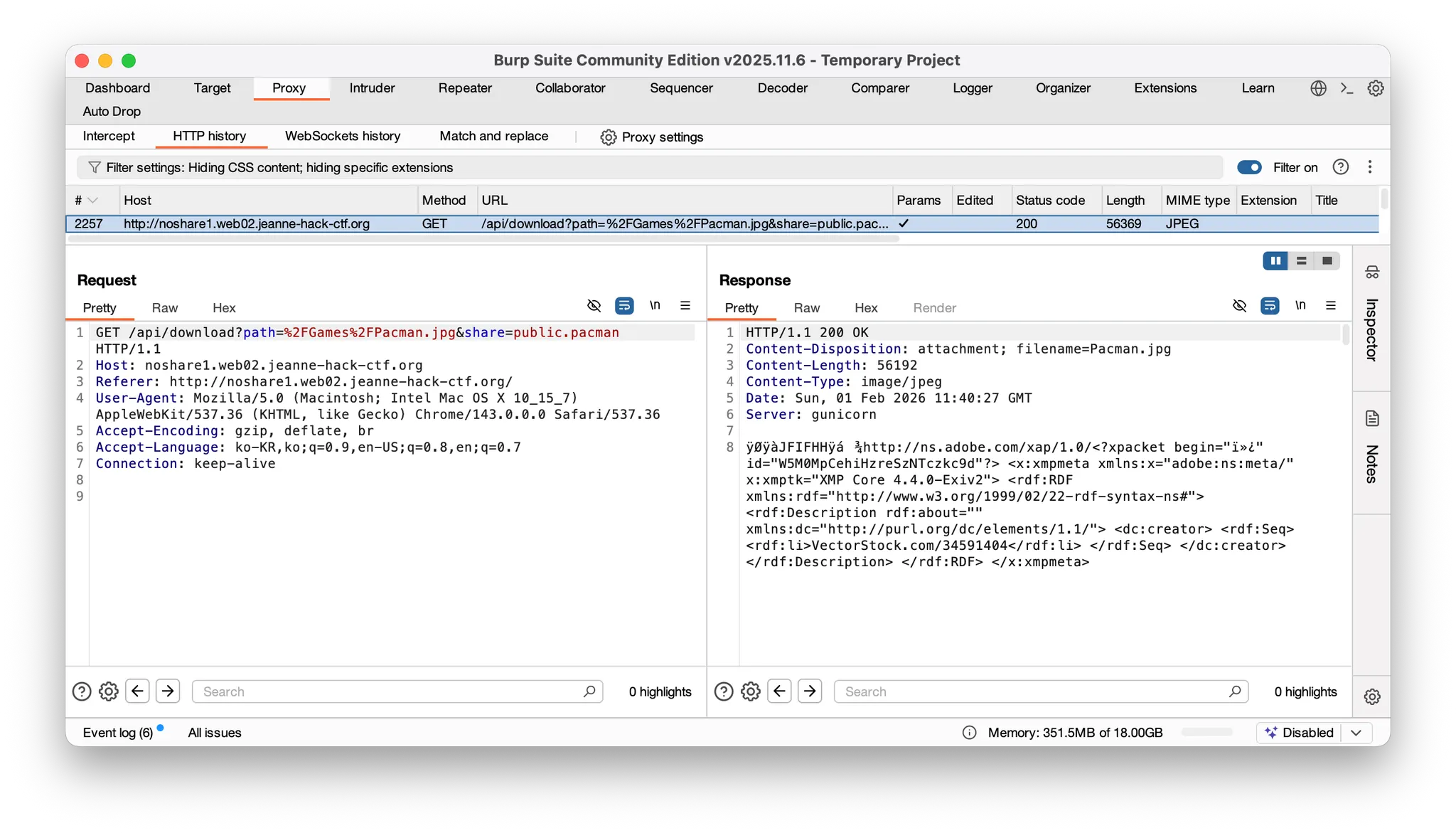
Task: Switch to the Repeater tab
Action: (465, 88)
